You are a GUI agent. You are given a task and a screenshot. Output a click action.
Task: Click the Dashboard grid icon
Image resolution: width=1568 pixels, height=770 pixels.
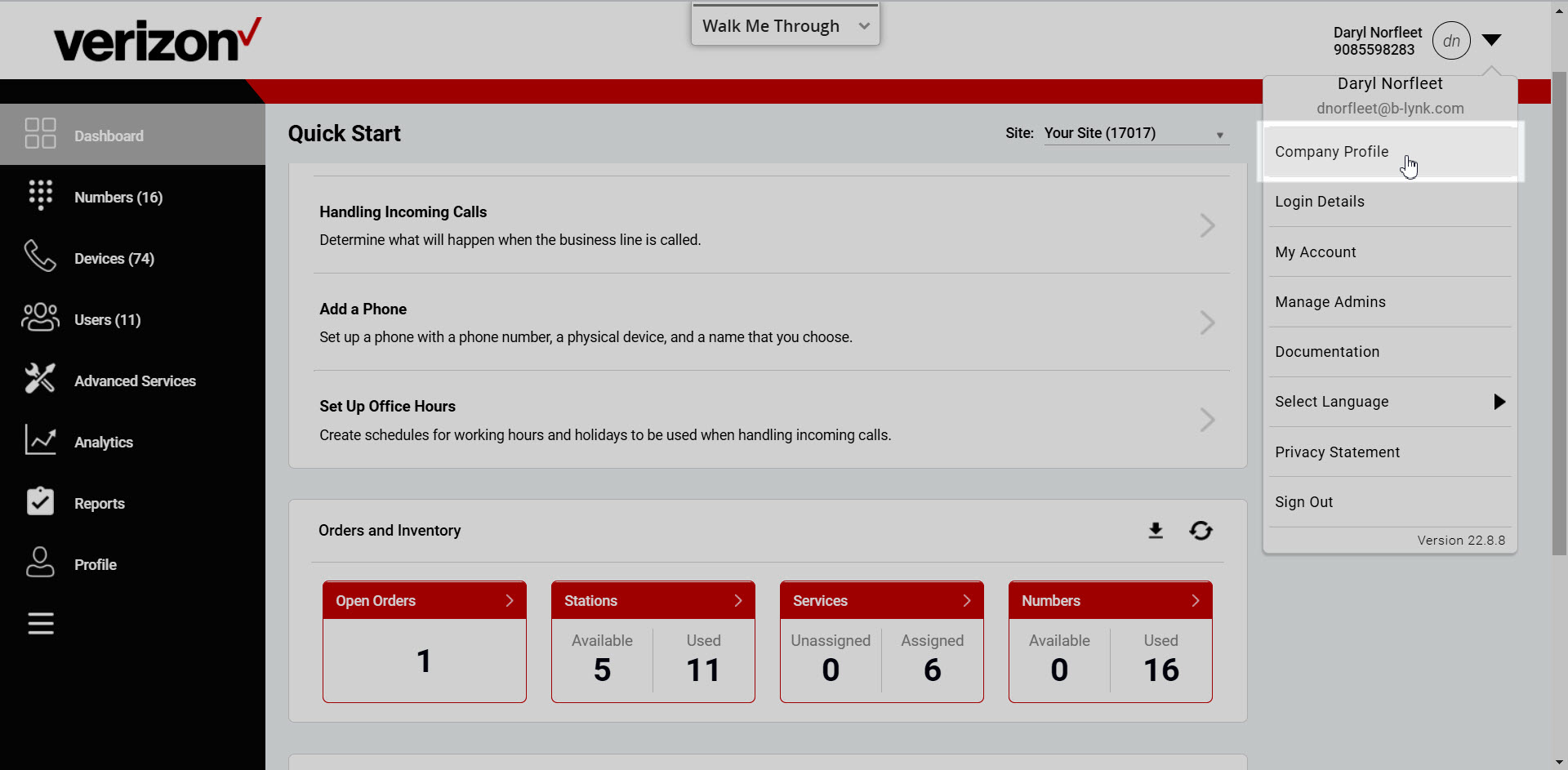coord(40,133)
